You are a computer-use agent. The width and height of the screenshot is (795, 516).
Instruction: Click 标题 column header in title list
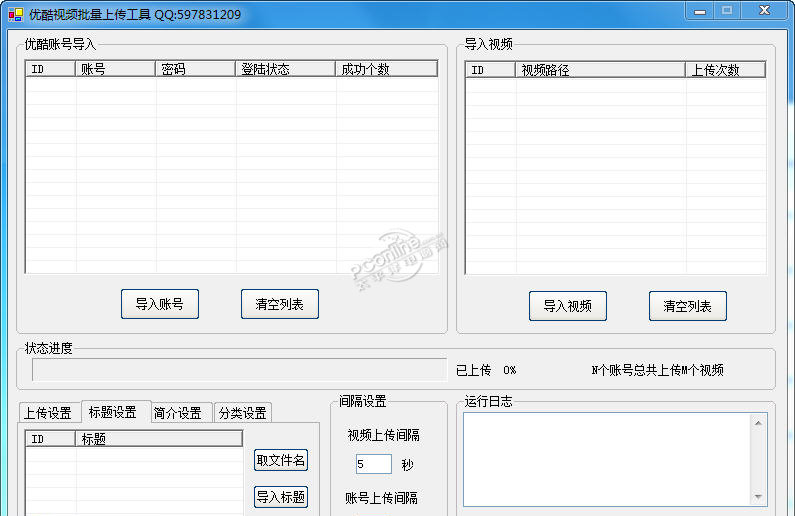coord(159,439)
